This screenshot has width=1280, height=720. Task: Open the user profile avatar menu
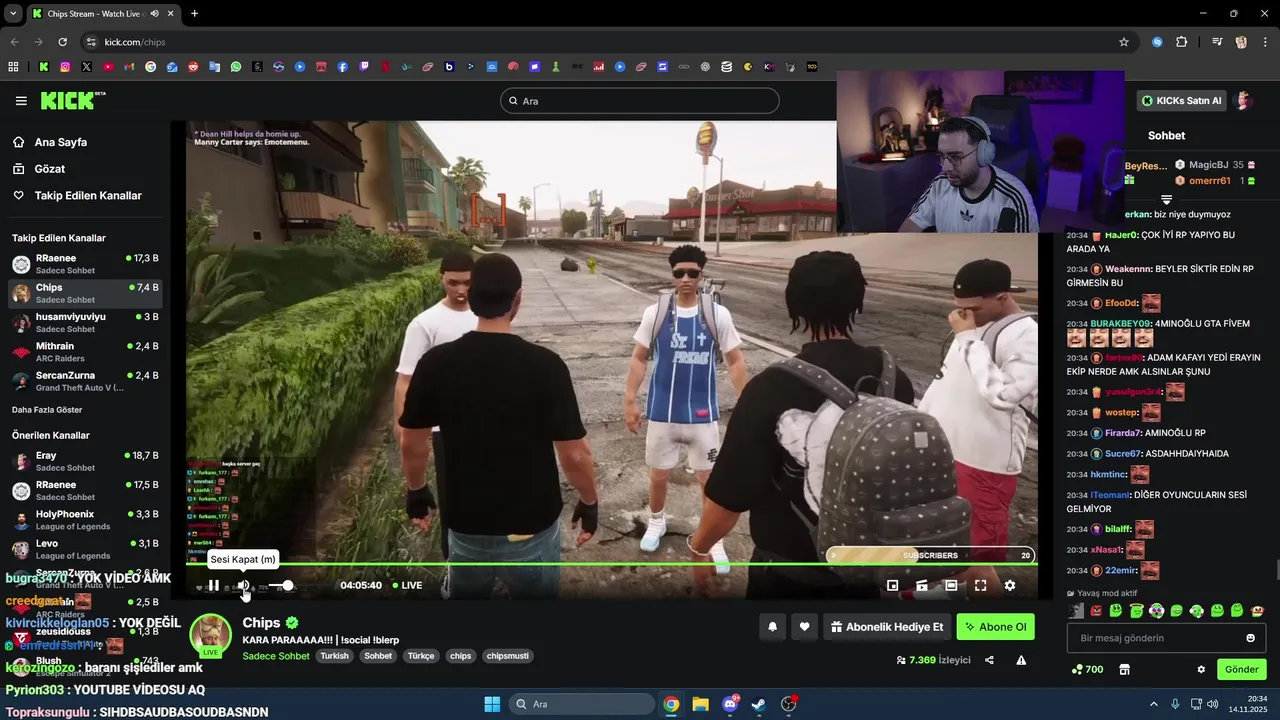pos(1244,100)
